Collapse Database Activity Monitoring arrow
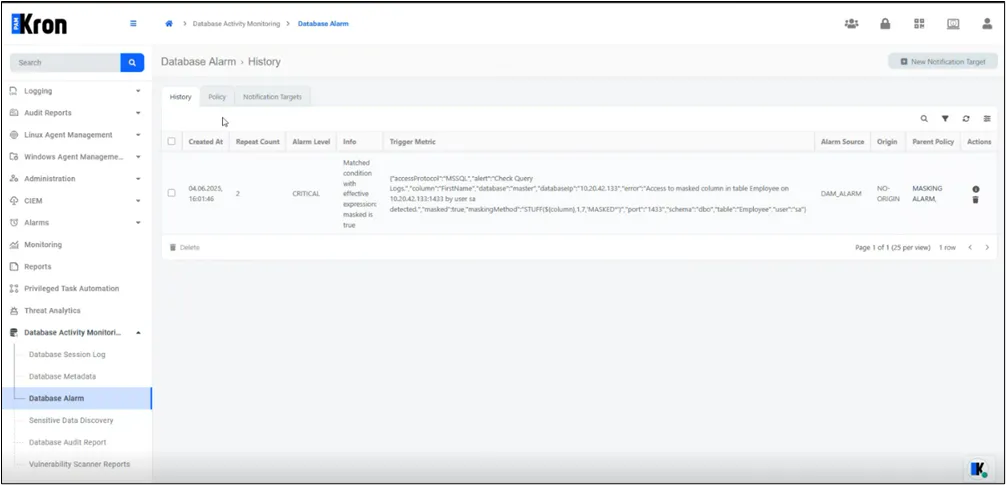This screenshot has width=1006, height=485. pos(138,332)
